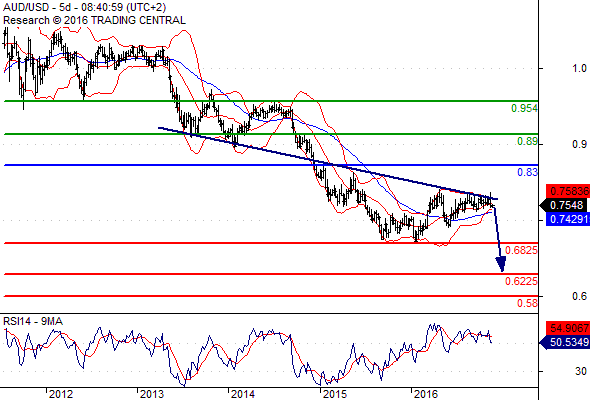
Task: Click the RSI value 54.9067 red tag
Action: pyautogui.click(x=568, y=328)
